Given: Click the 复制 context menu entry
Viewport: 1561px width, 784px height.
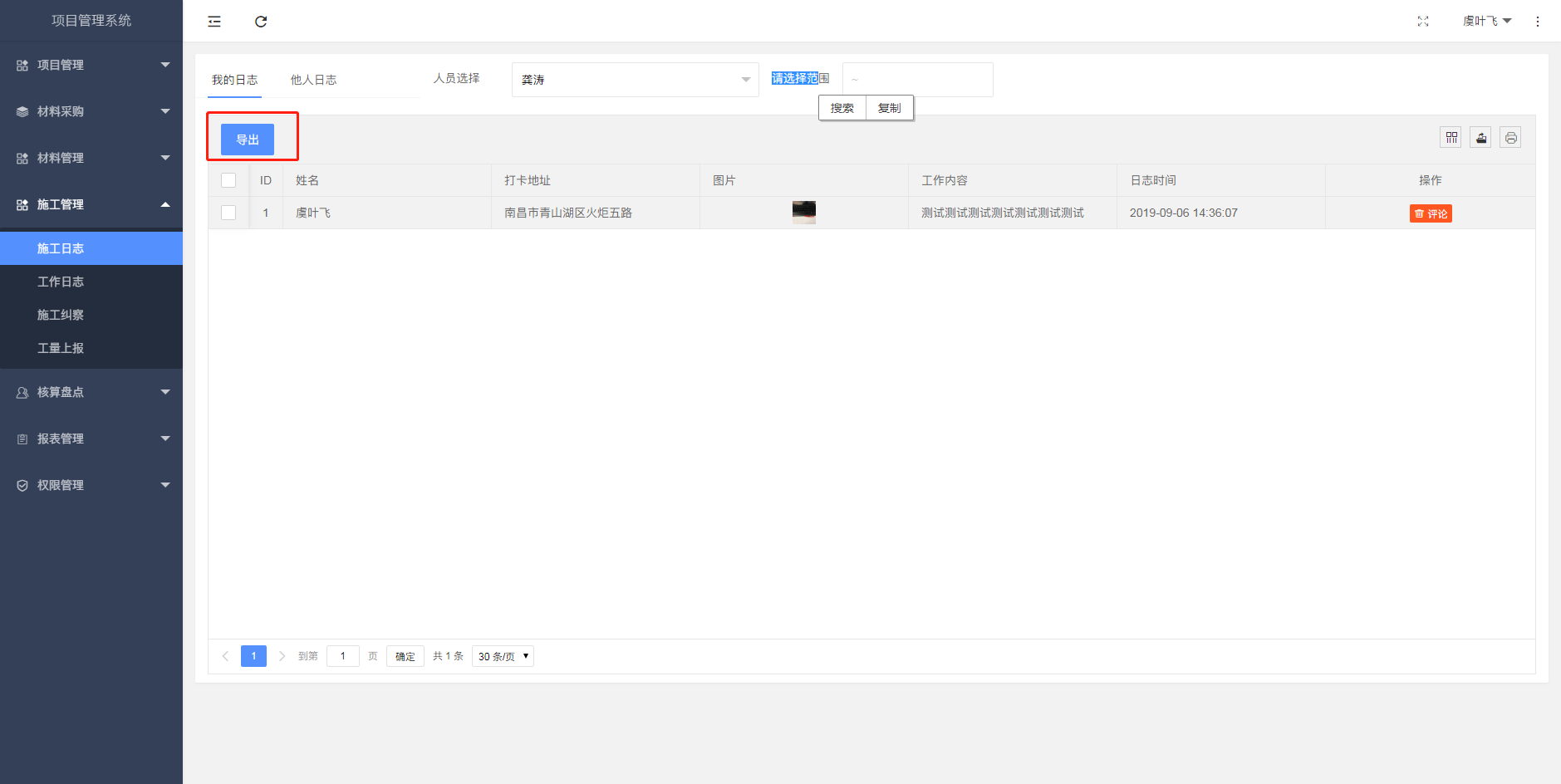Looking at the screenshot, I should 890,108.
